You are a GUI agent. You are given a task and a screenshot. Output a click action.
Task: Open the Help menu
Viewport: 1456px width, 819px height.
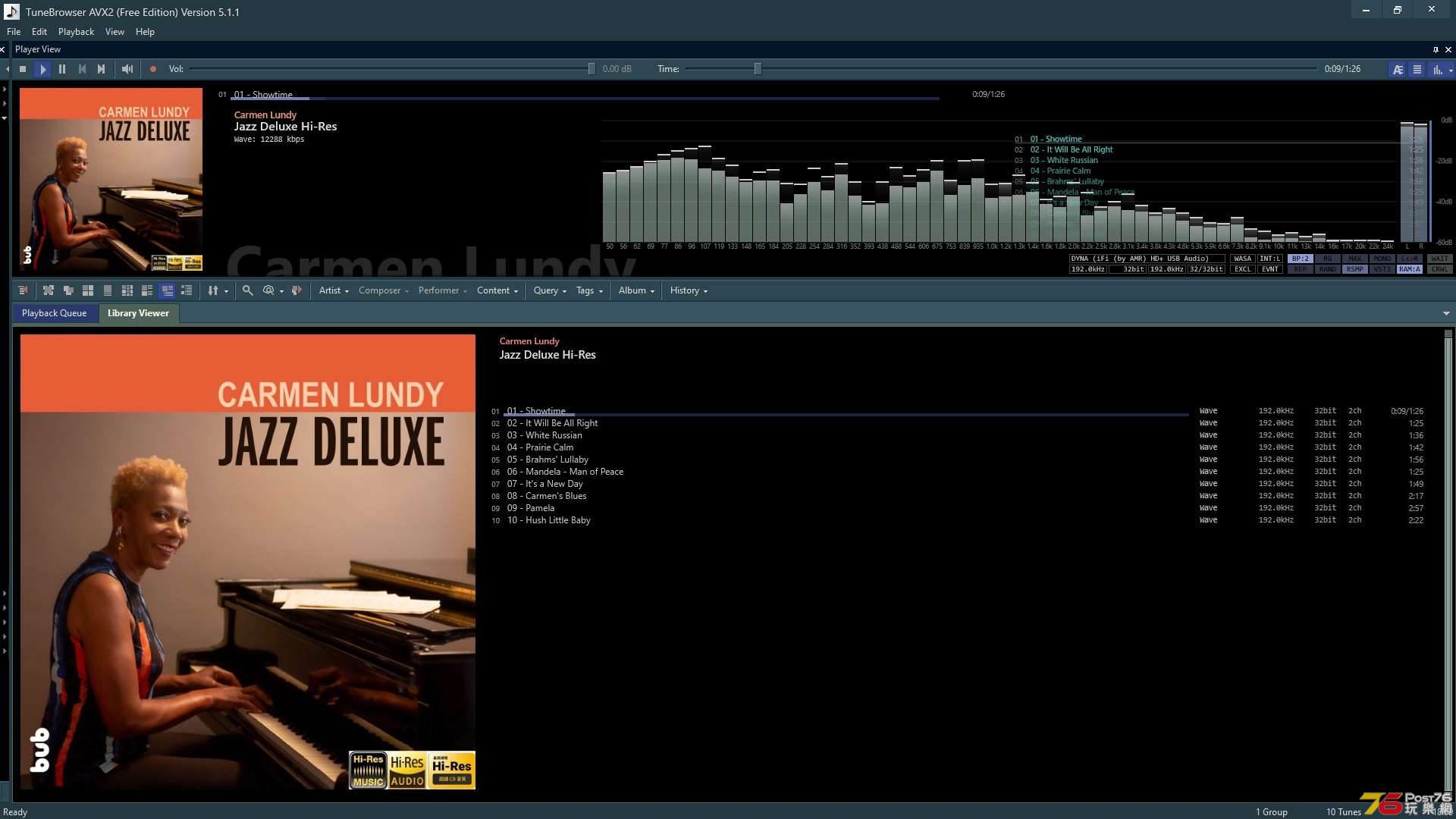point(145,32)
